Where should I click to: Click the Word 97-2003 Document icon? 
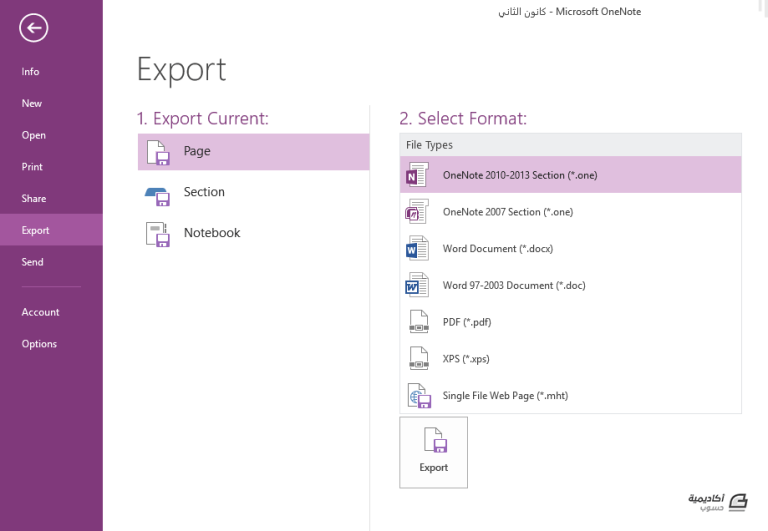[417, 285]
